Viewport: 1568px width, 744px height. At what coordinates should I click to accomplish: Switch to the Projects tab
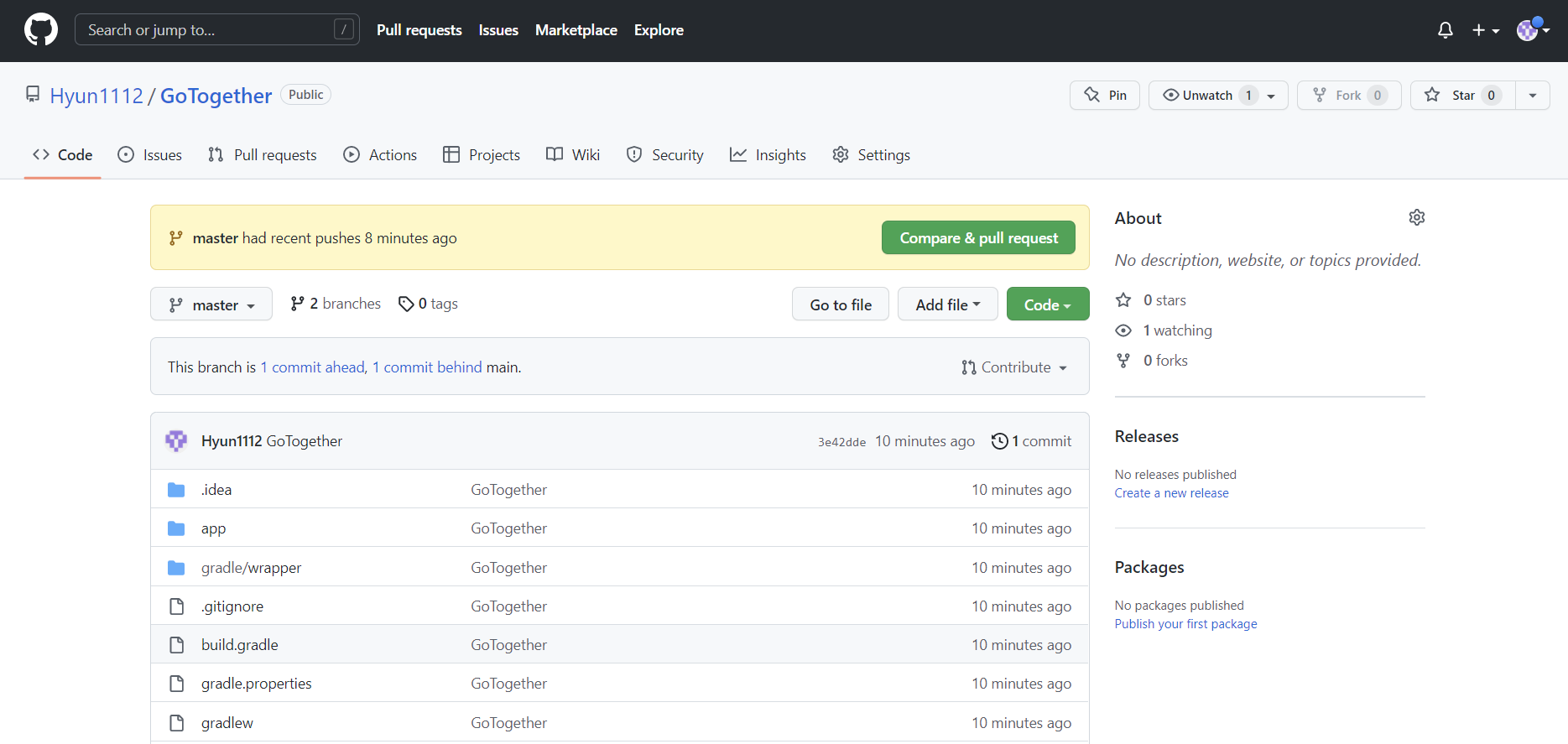coord(482,155)
